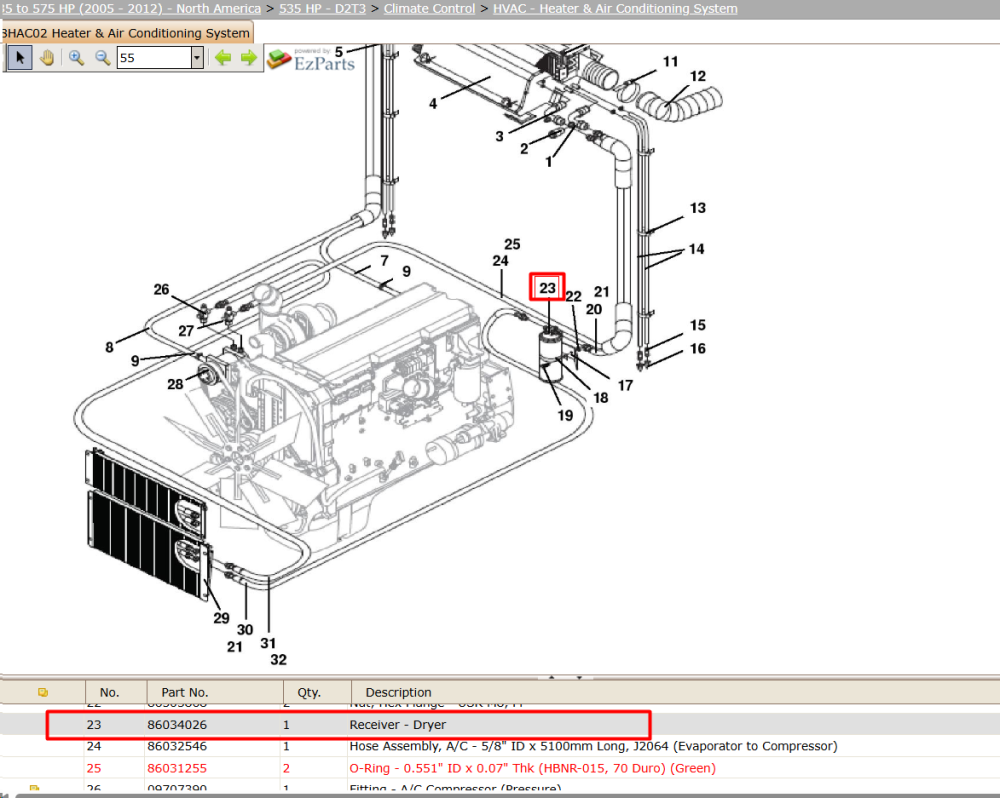Click callout 30 on the diagram

[x=245, y=630]
